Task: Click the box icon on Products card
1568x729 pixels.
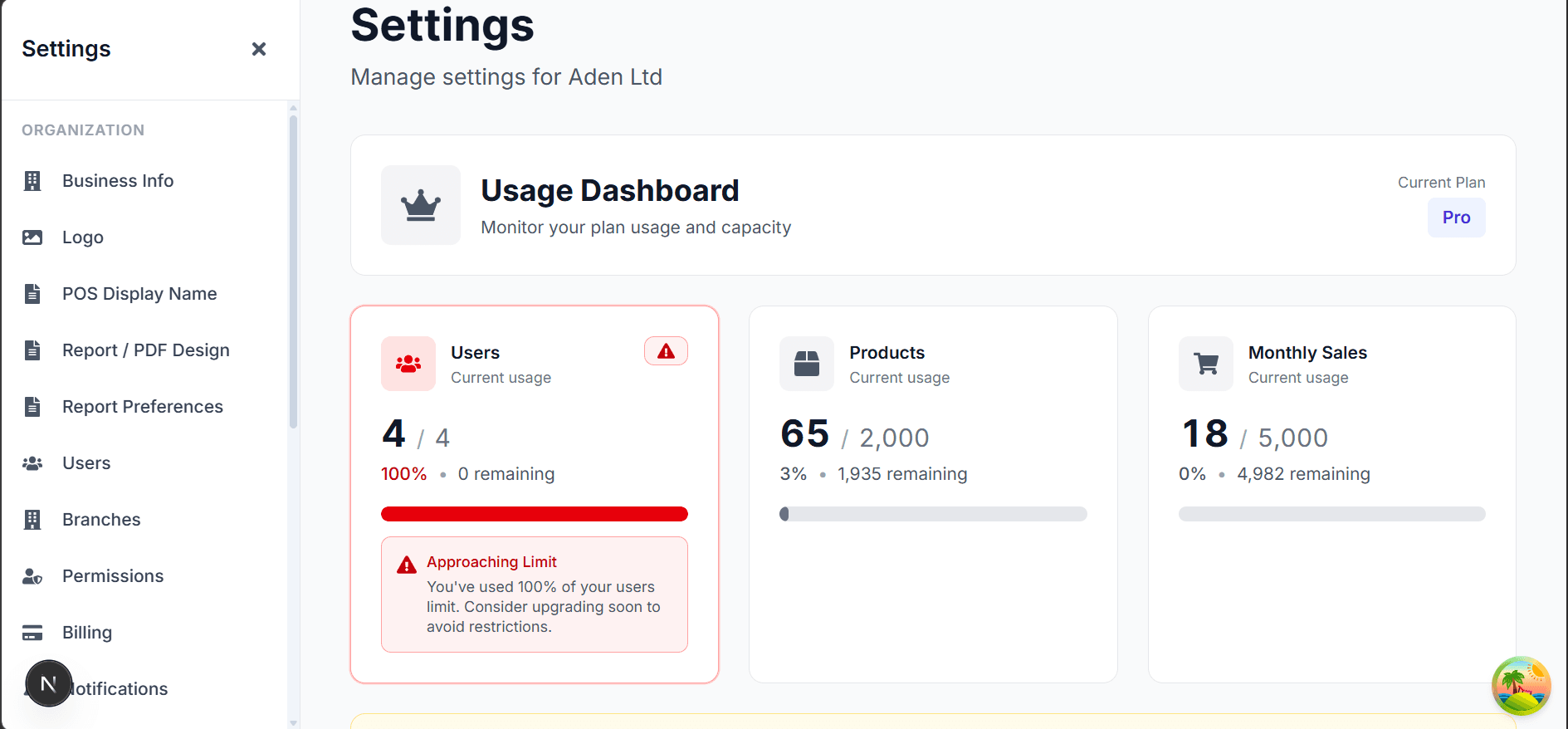Action: pyautogui.click(x=807, y=364)
